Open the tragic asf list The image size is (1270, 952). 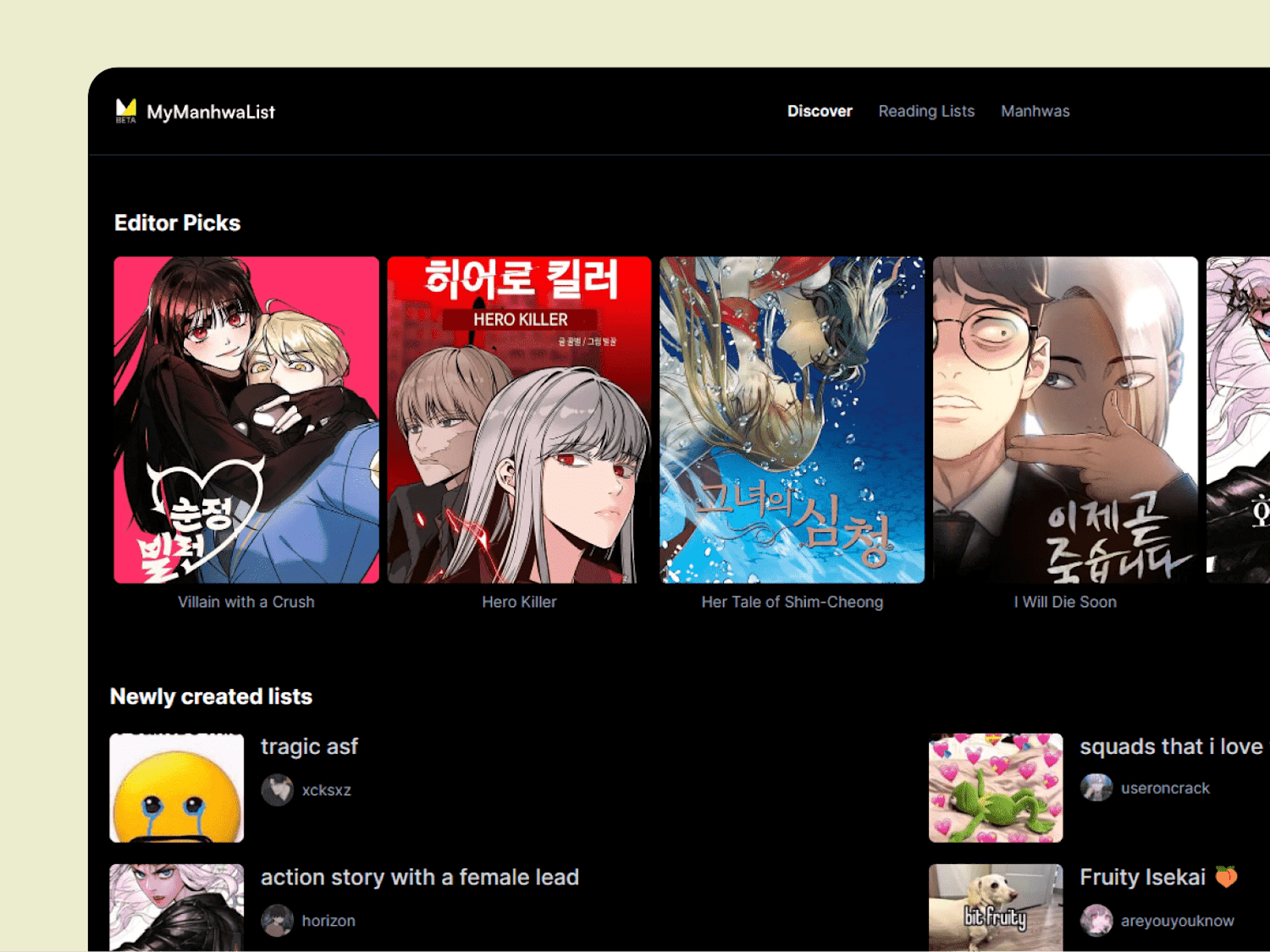click(x=309, y=746)
